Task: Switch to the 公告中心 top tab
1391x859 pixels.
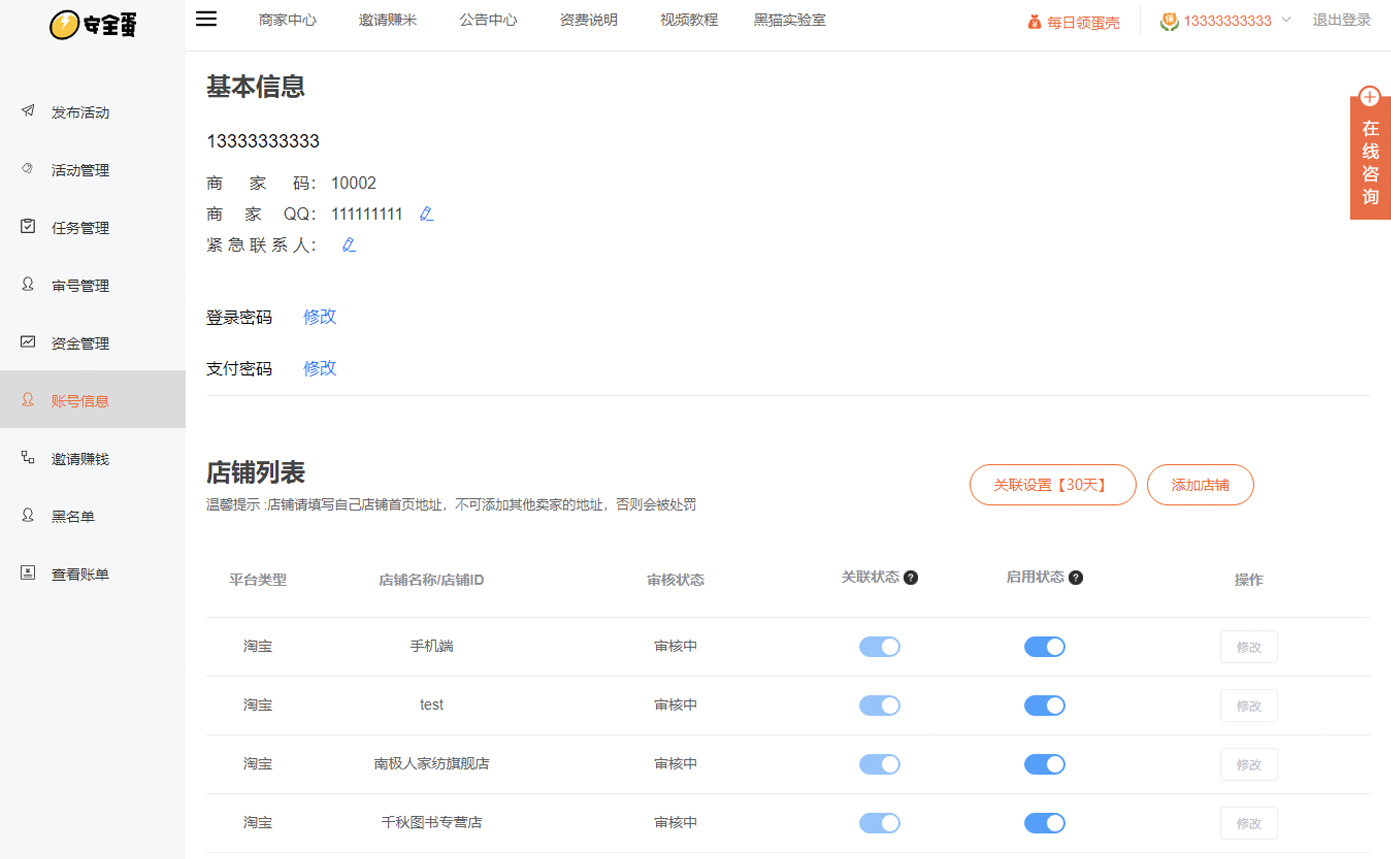Action: pos(488,20)
